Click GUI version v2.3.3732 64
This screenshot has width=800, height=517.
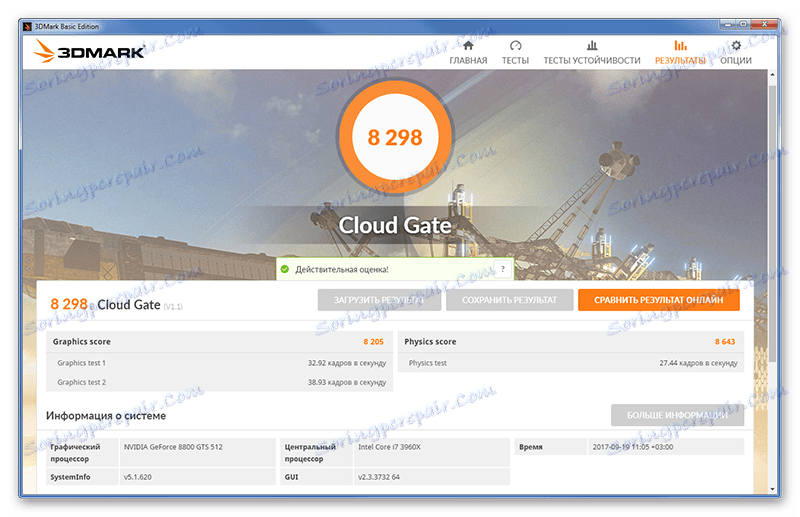coord(379,477)
